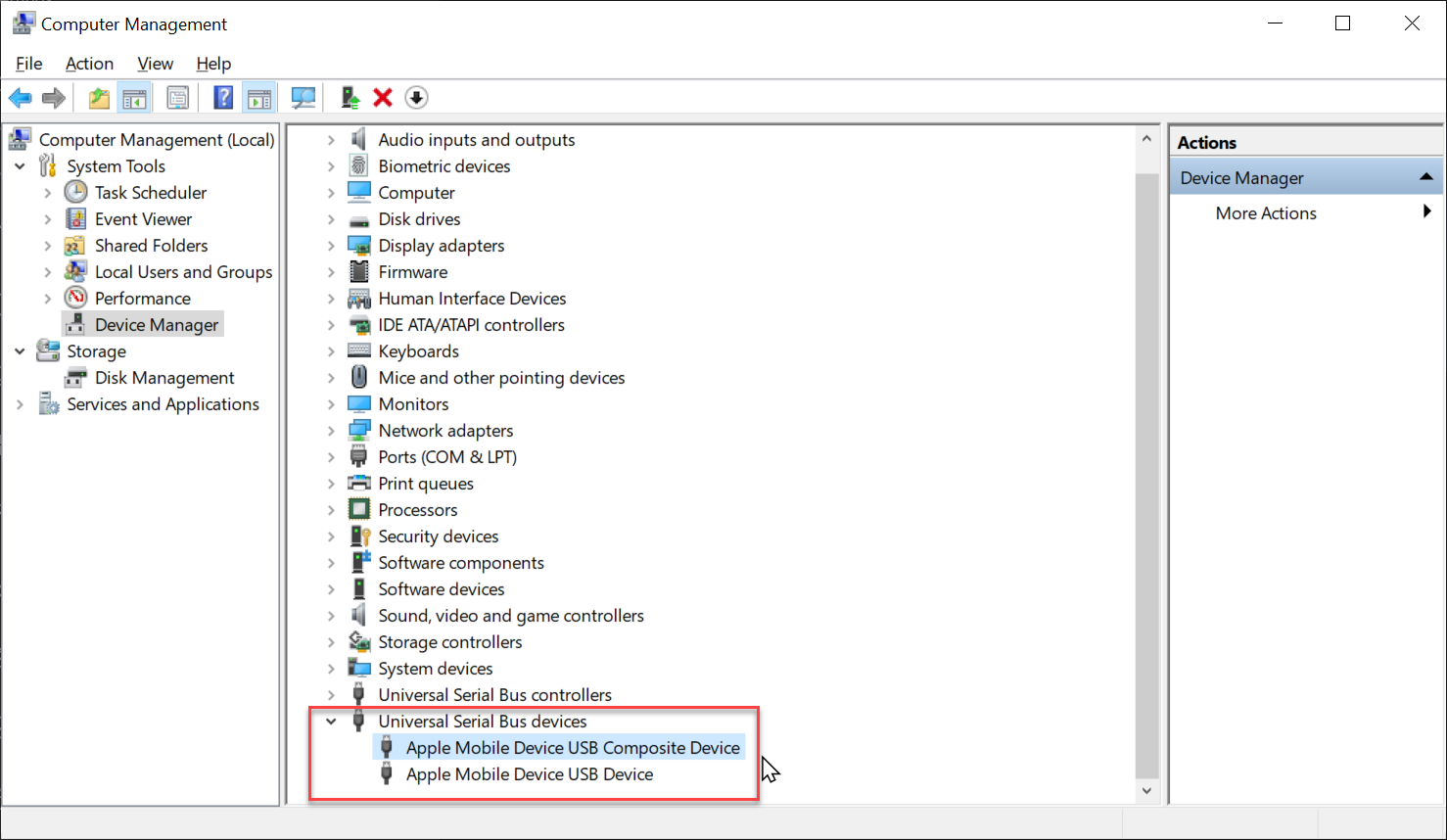Click the Update device driver toolbar icon

click(x=350, y=98)
